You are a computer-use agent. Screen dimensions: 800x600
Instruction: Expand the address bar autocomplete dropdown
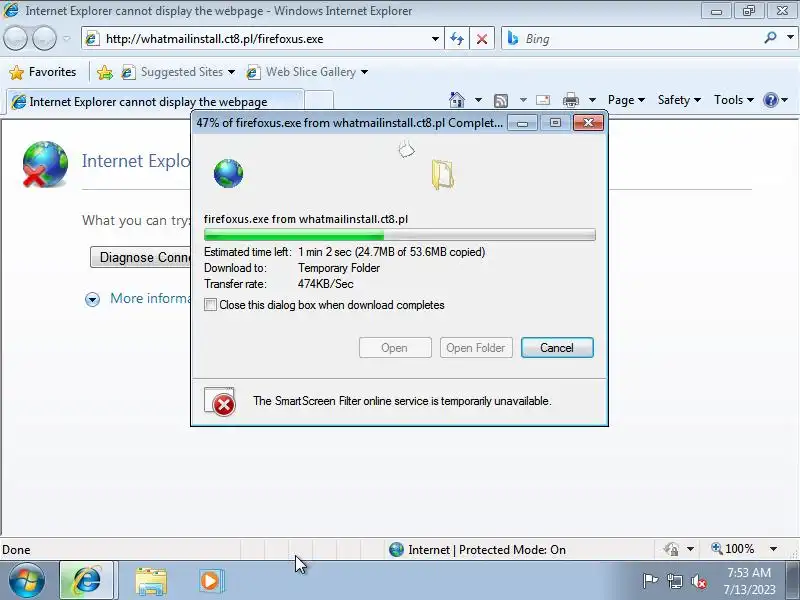pyautogui.click(x=435, y=39)
